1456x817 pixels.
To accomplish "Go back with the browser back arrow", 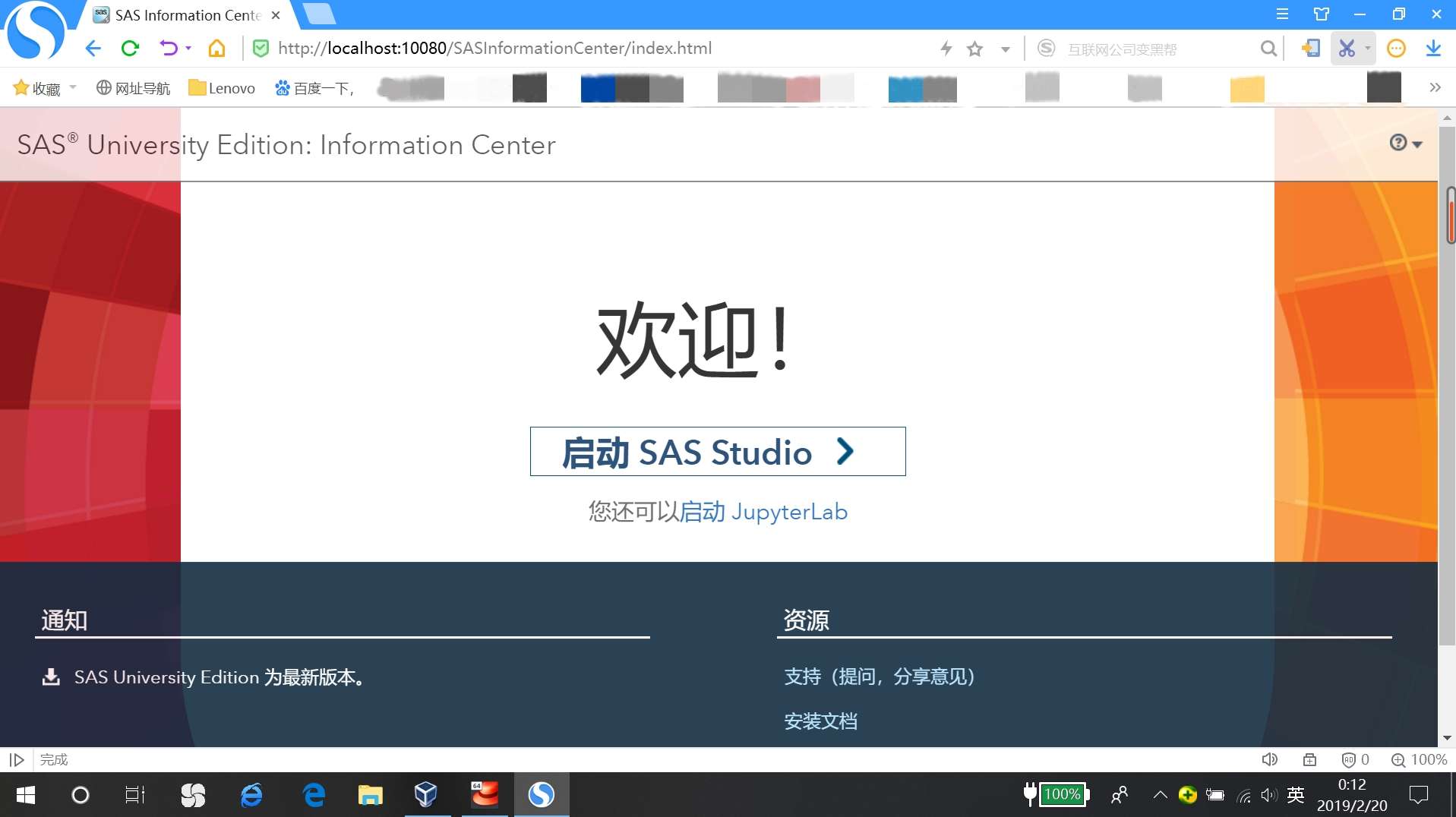I will tap(93, 49).
